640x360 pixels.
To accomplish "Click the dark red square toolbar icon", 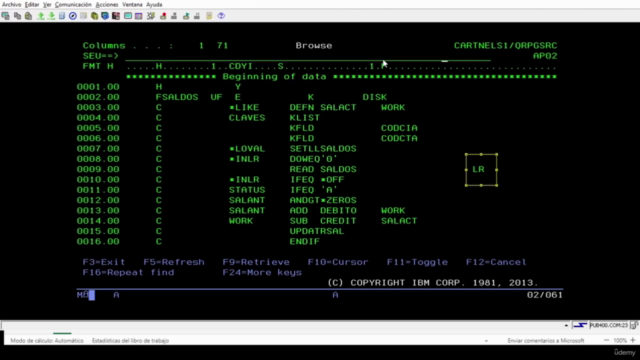I will pyautogui.click(x=116, y=16).
